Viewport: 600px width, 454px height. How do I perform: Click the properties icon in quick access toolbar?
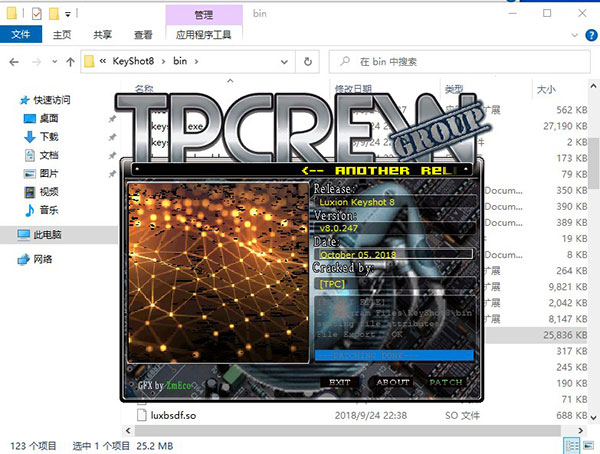coord(37,15)
